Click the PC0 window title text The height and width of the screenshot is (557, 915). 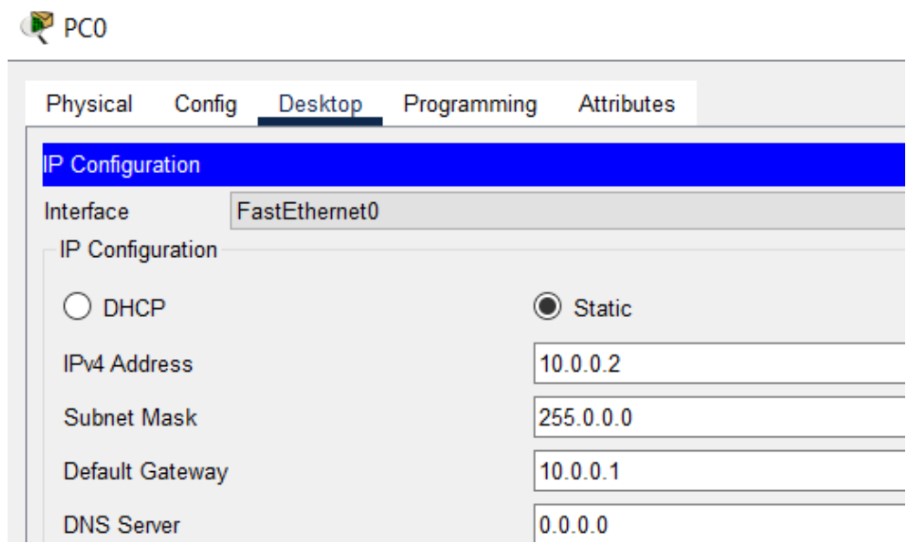coord(85,28)
